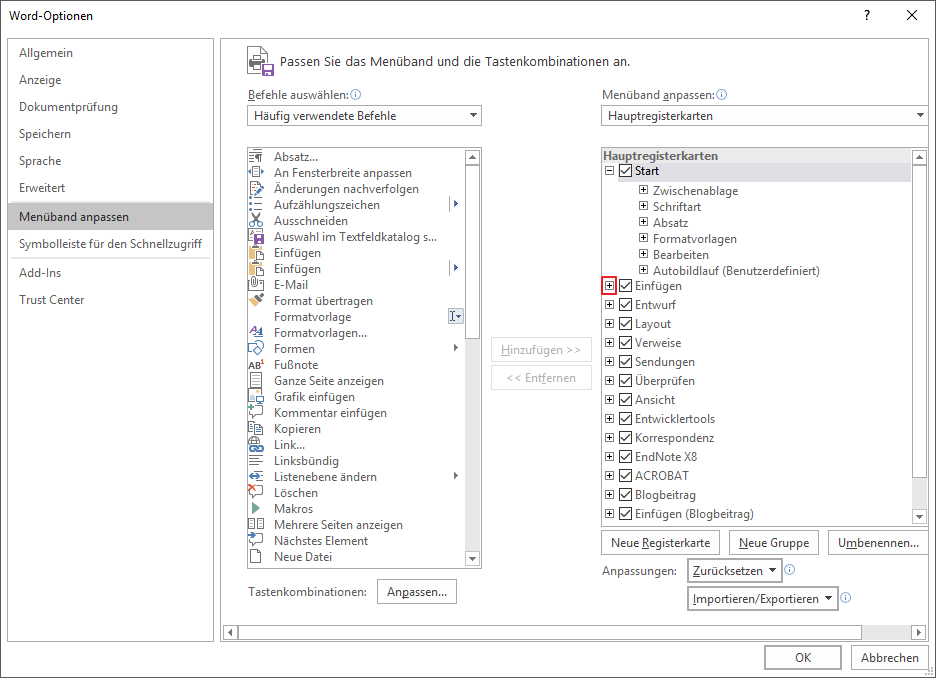Click the Link icon in command list
The width and height of the screenshot is (936, 678).
point(255,445)
